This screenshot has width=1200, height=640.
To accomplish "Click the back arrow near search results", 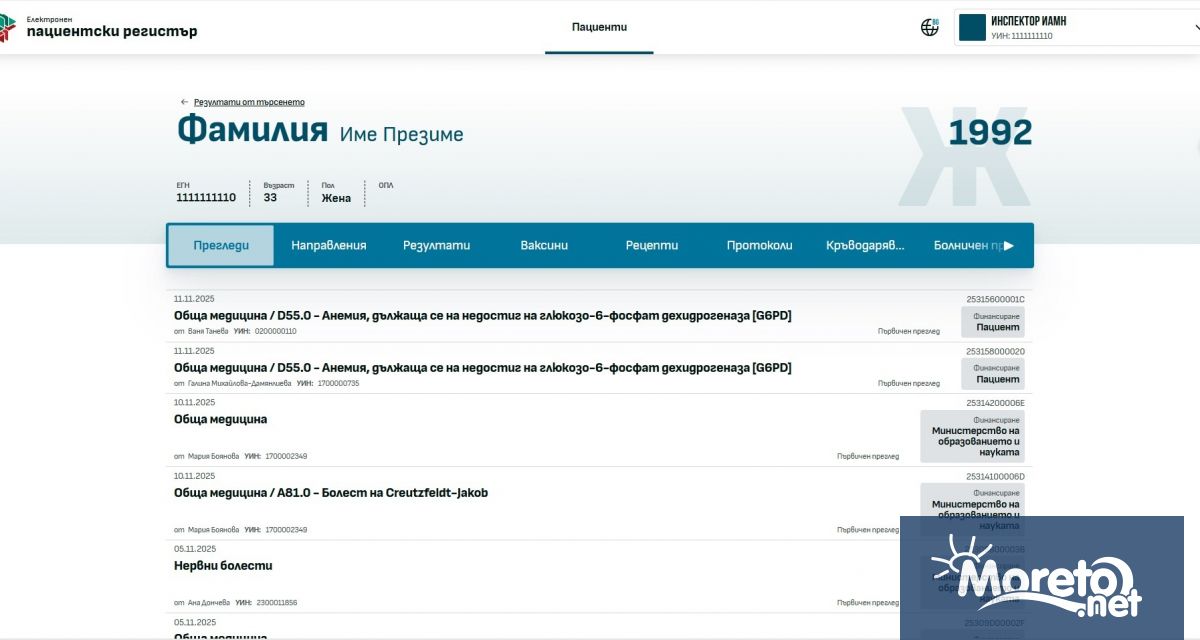I will pos(183,101).
